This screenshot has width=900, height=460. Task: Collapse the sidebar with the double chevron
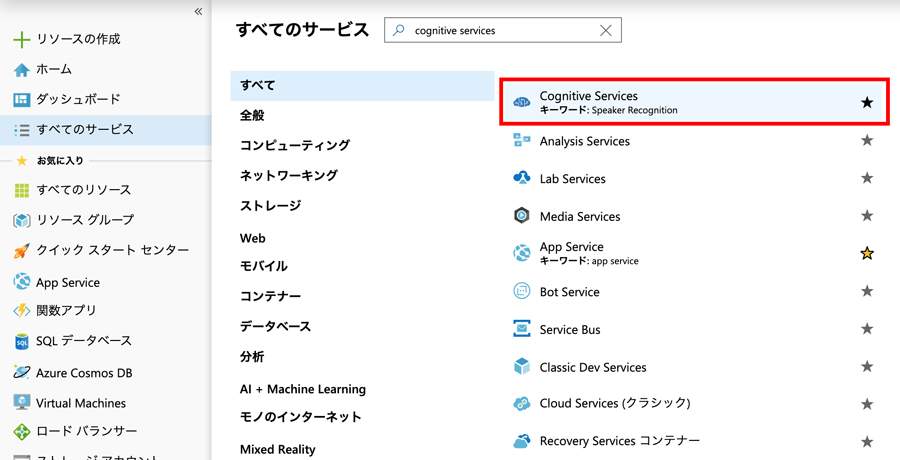(198, 11)
